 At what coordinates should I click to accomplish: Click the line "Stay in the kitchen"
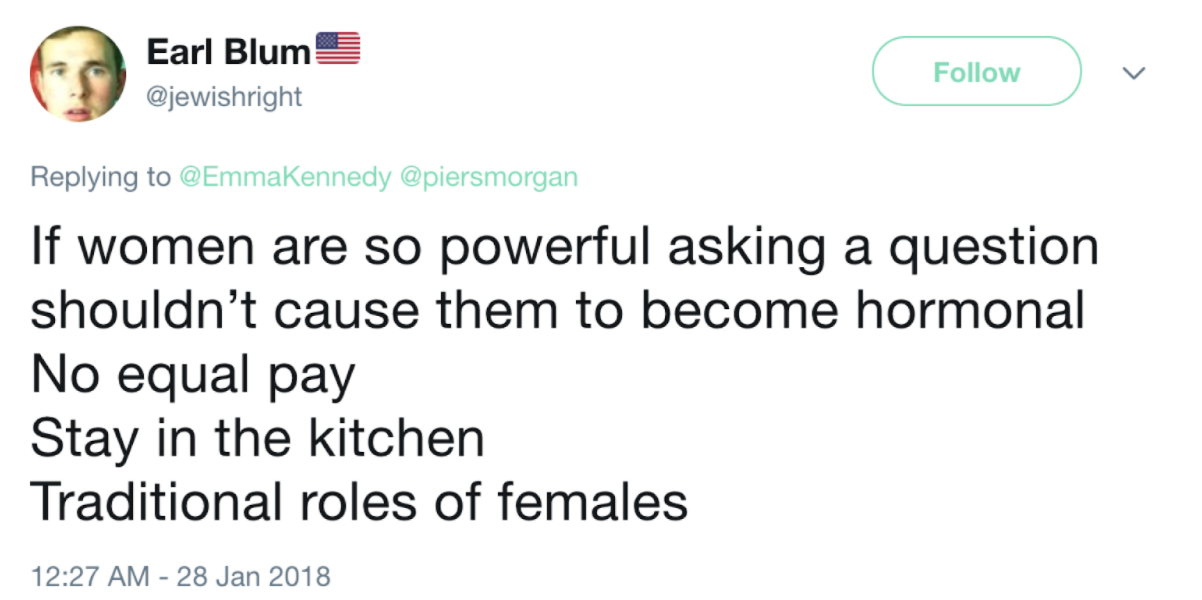click(257, 438)
